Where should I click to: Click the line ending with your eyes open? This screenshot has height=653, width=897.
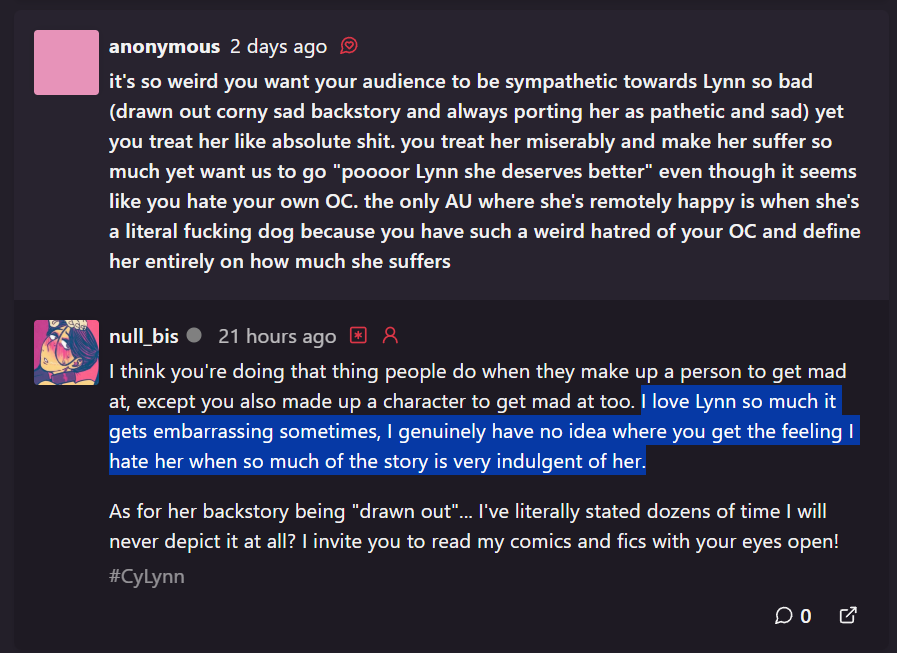point(474,541)
